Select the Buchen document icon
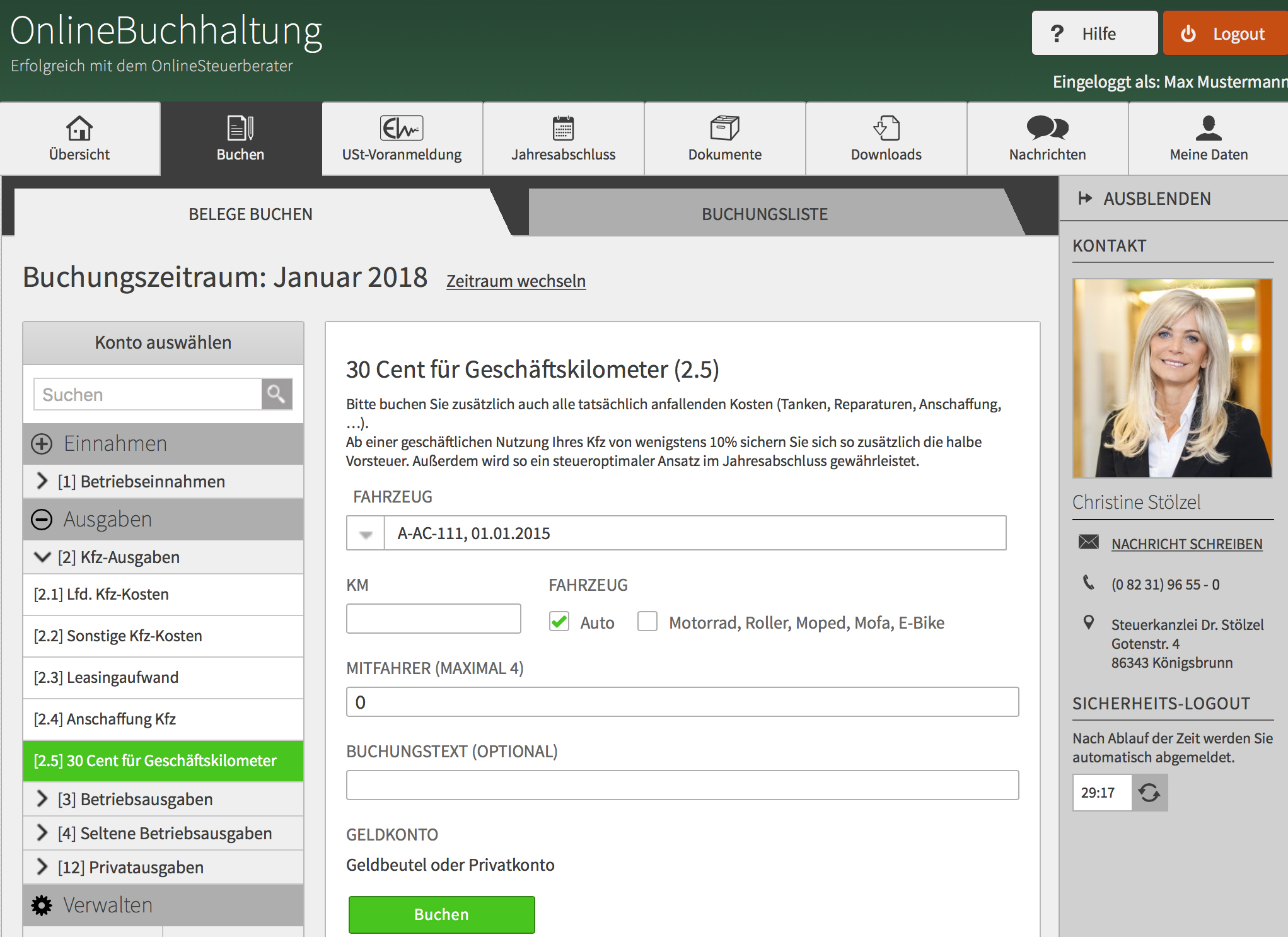This screenshot has height=937, width=1288. 240,128
